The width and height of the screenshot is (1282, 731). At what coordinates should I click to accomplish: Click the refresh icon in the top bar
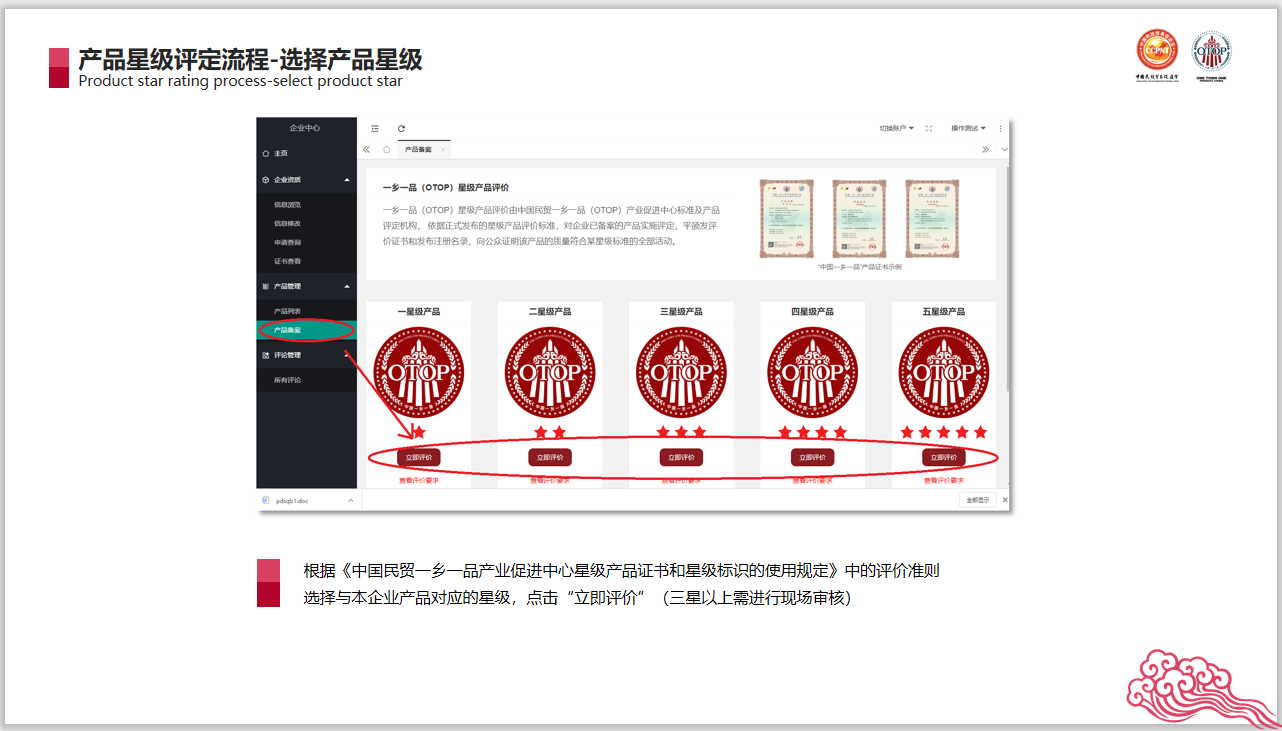[x=401, y=128]
